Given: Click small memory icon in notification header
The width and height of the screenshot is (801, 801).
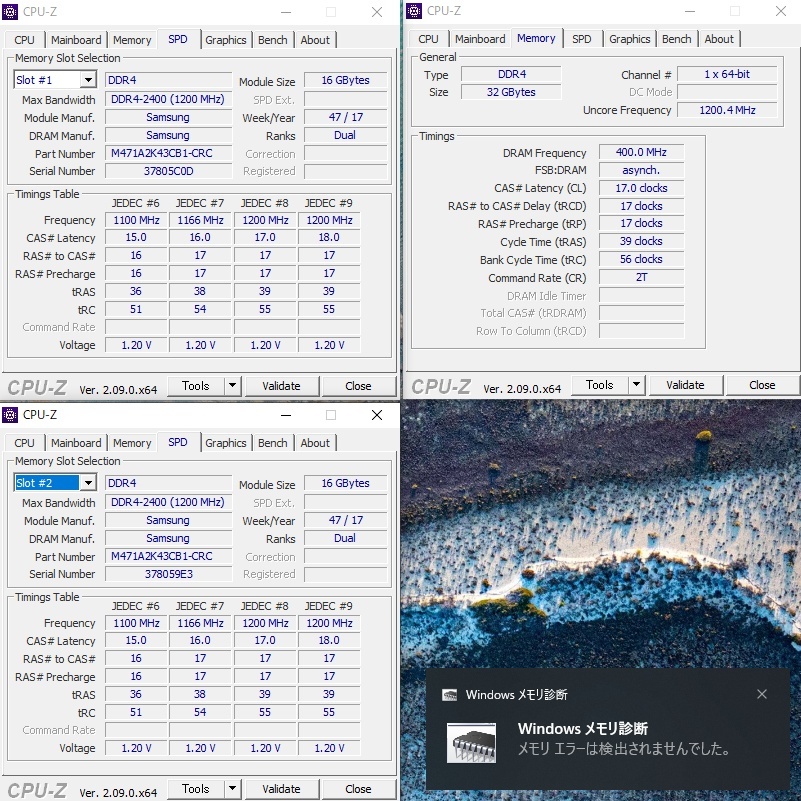Looking at the screenshot, I should (450, 695).
